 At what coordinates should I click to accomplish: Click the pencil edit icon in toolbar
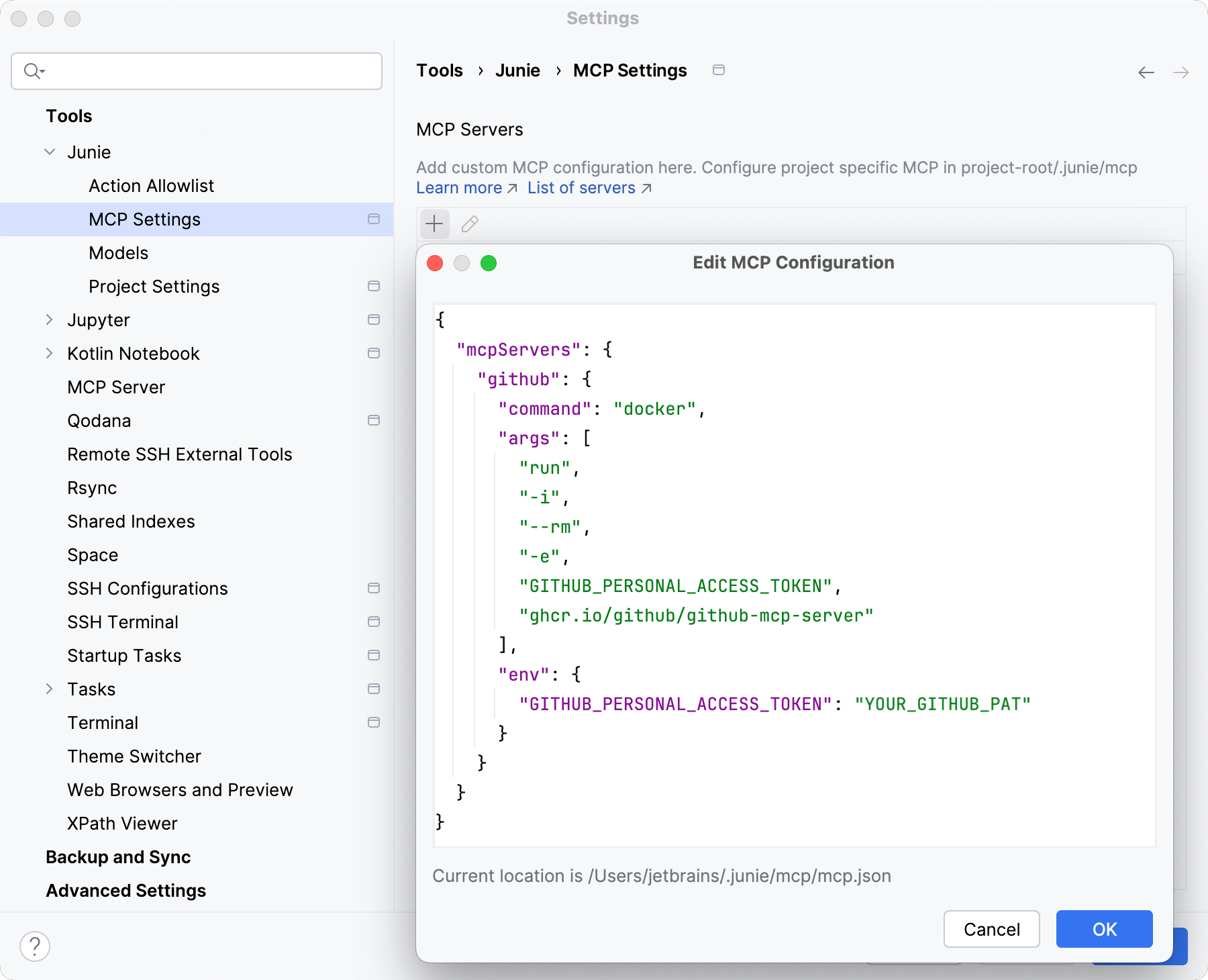pyautogui.click(x=470, y=224)
